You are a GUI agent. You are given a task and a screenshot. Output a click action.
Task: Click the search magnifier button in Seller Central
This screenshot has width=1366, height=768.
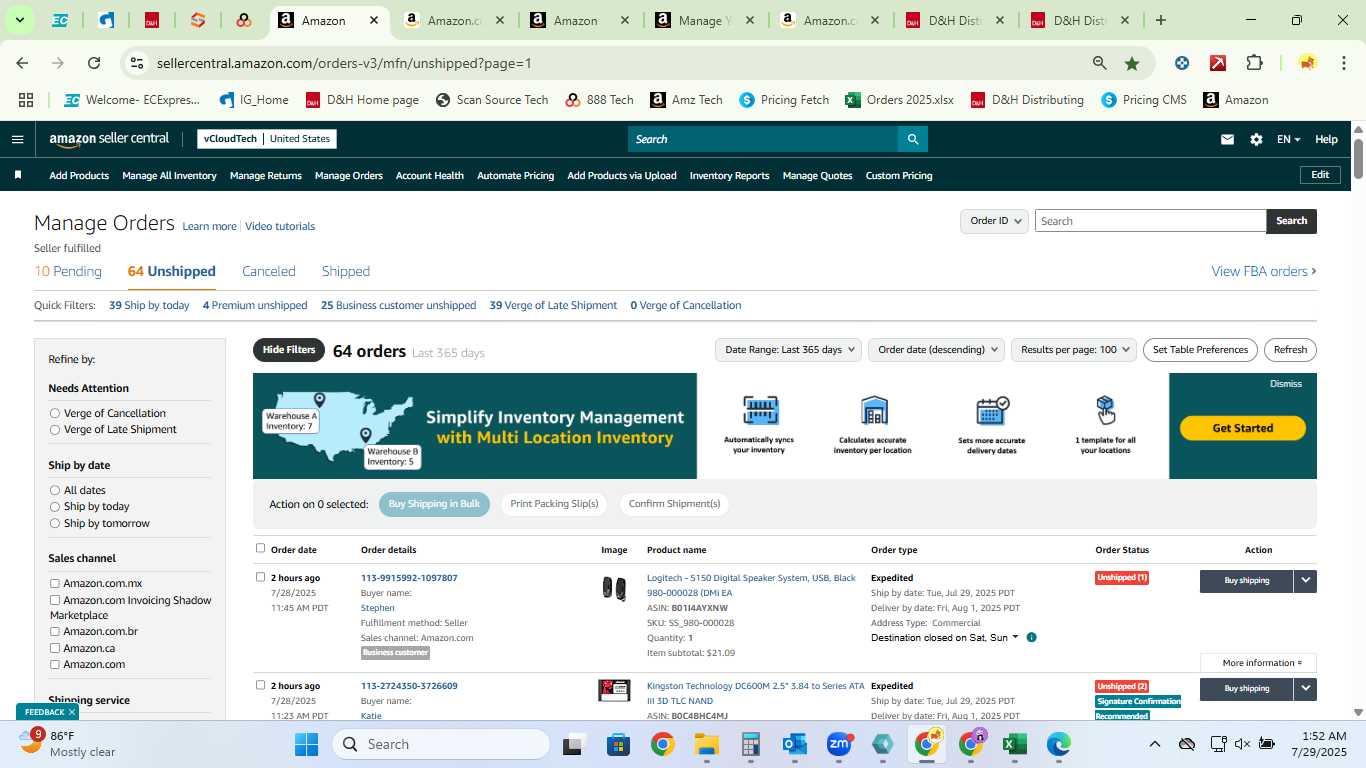[912, 139]
